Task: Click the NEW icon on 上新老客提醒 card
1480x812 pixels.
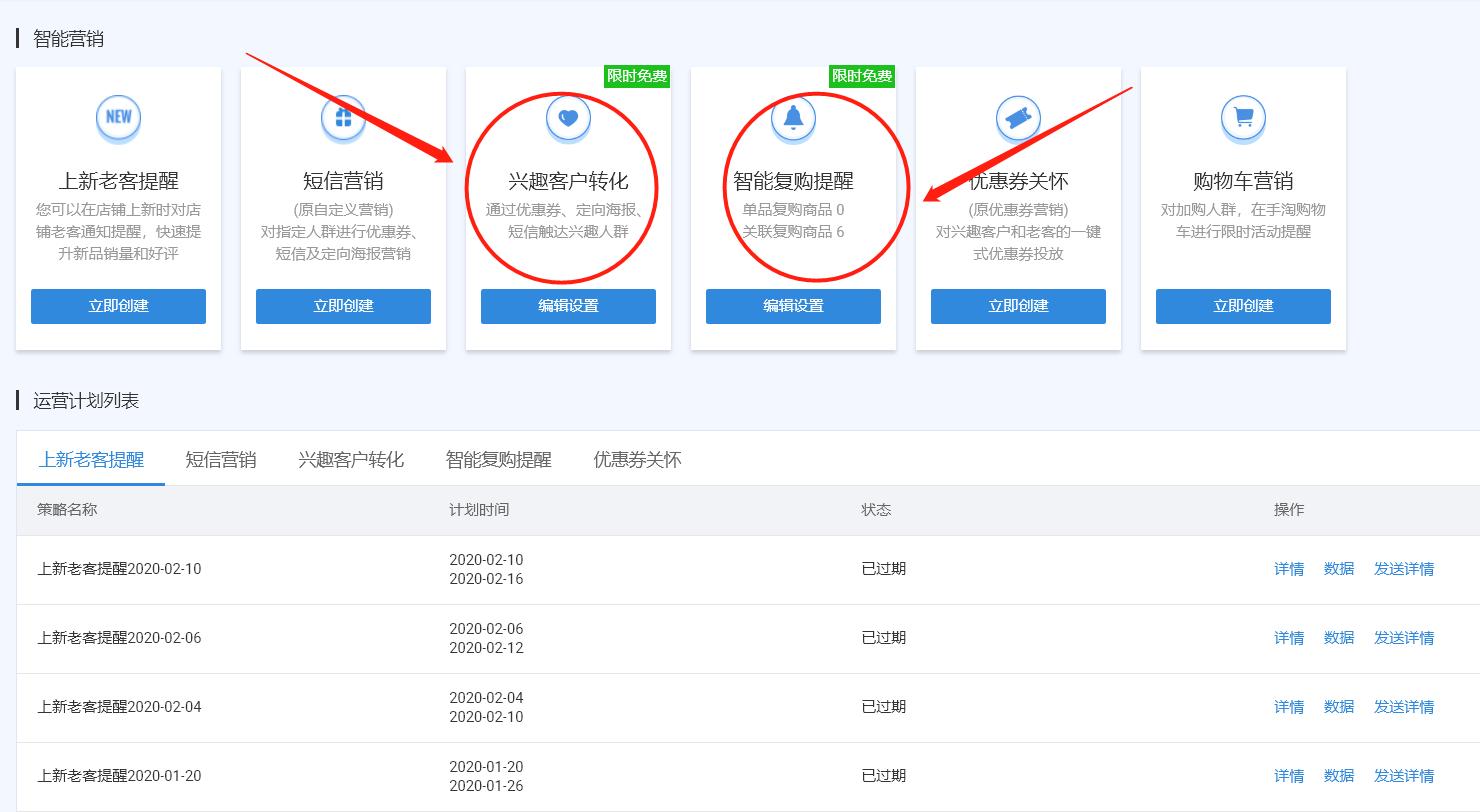Action: [118, 117]
